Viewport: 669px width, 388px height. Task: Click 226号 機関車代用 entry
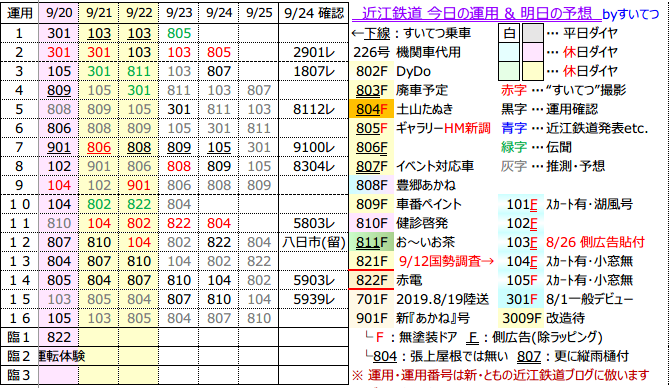407,52
